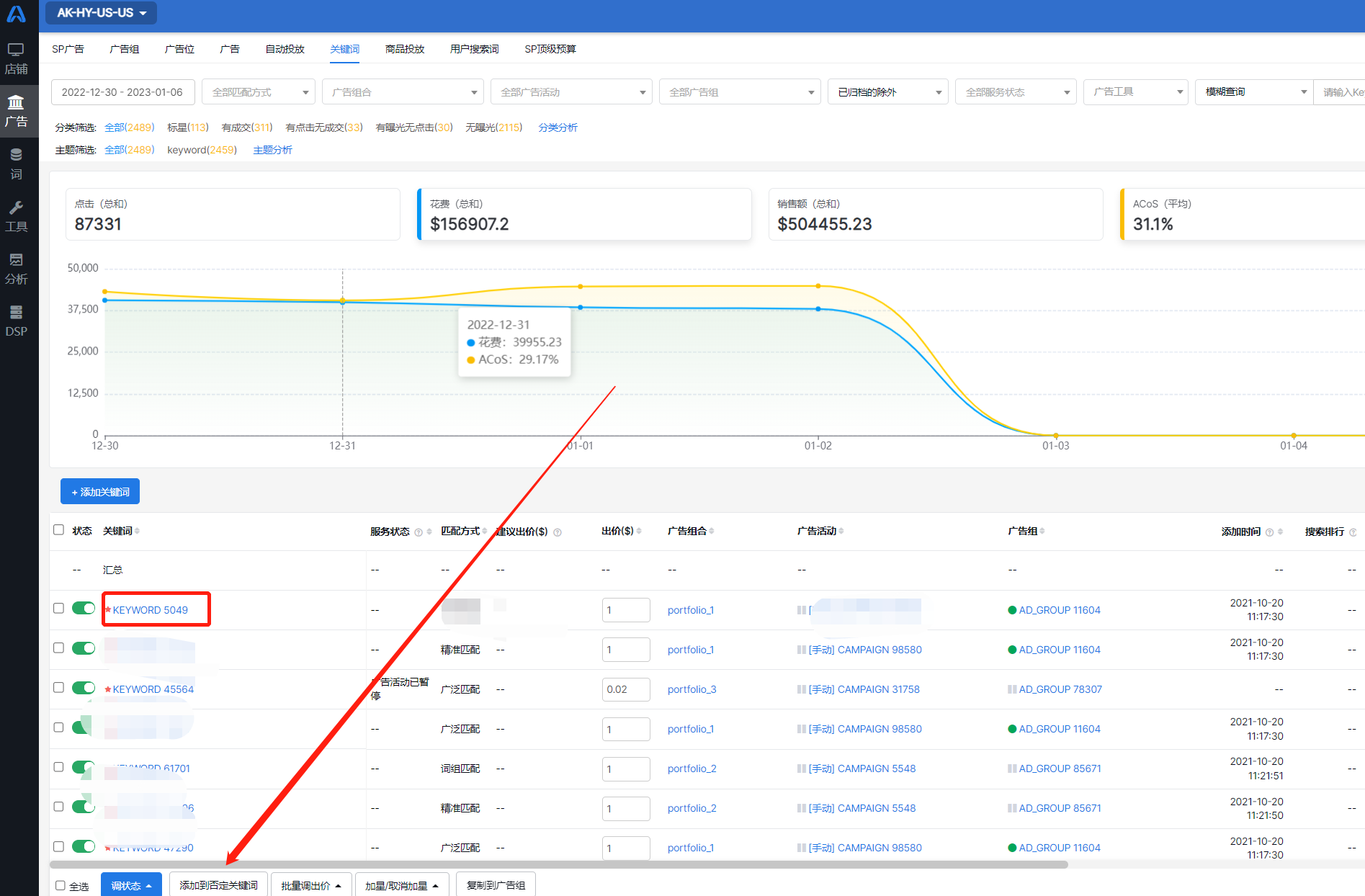Sort by 服务状态 column sort arrows
The height and width of the screenshot is (896, 1365).
pyautogui.click(x=429, y=532)
